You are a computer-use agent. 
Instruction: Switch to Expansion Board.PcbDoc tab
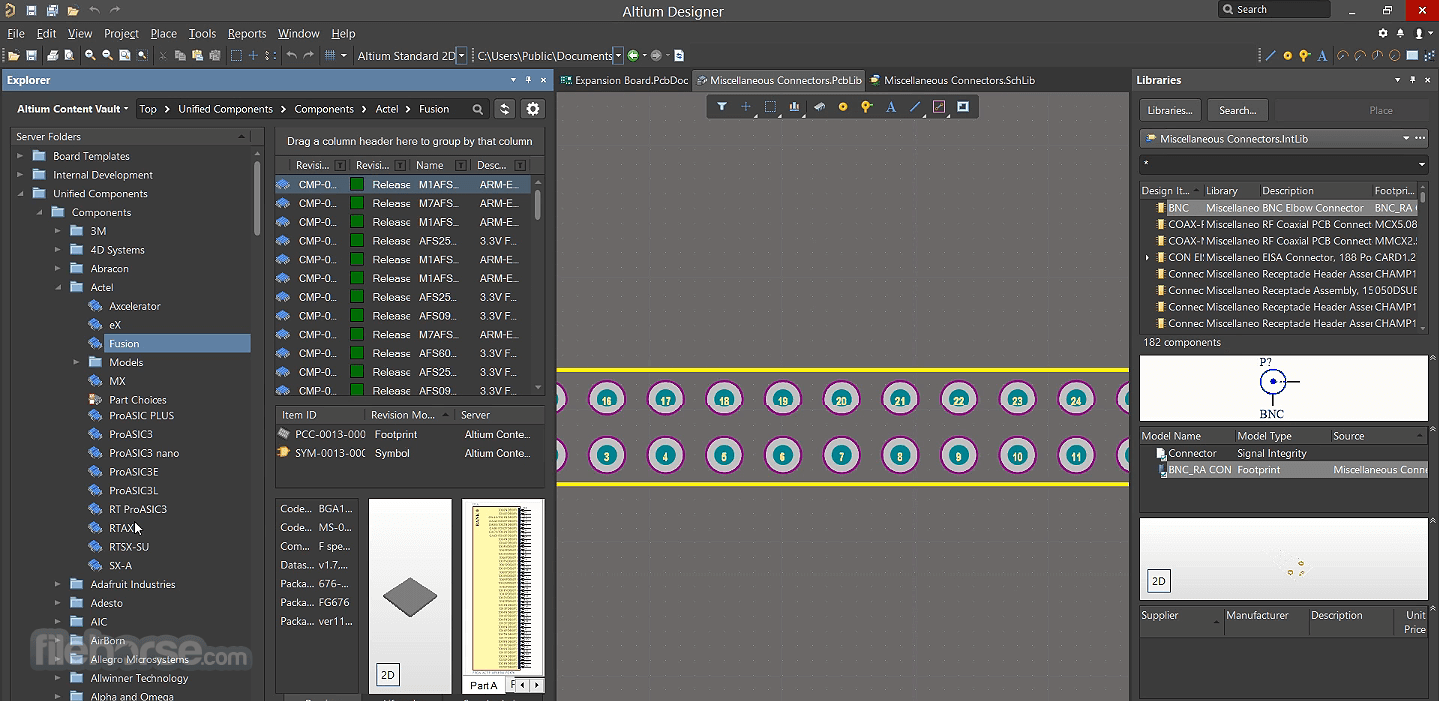click(x=625, y=80)
